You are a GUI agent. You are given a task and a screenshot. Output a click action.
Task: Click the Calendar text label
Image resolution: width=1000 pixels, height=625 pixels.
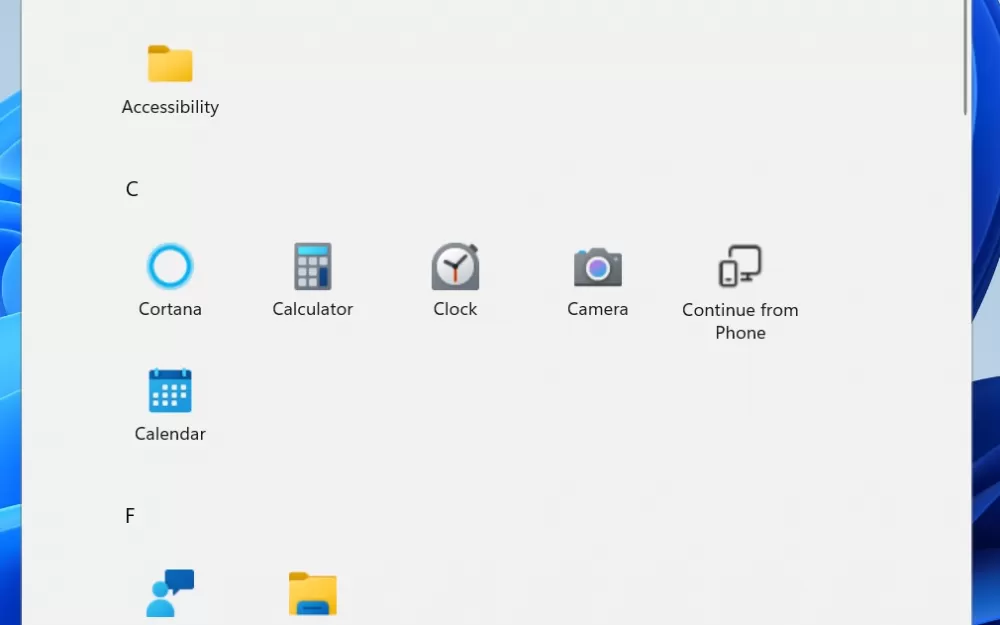click(x=170, y=434)
